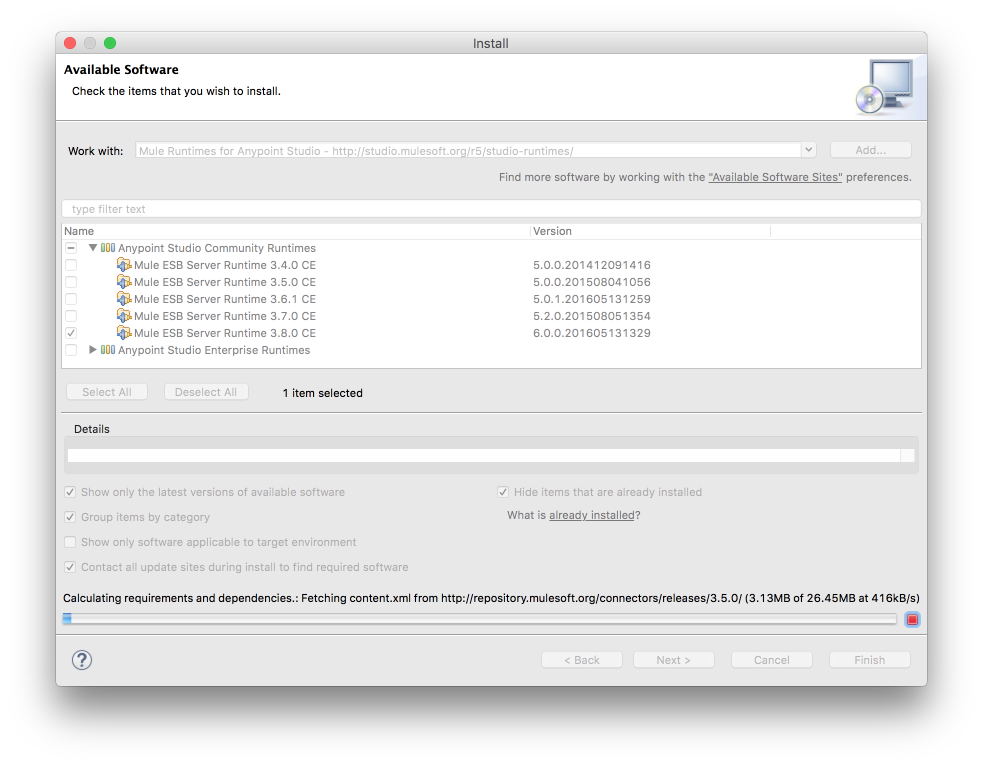The image size is (983, 766).
Task: Check Mule ESB Server Runtime 3.7.0 CE
Action: tap(71, 315)
